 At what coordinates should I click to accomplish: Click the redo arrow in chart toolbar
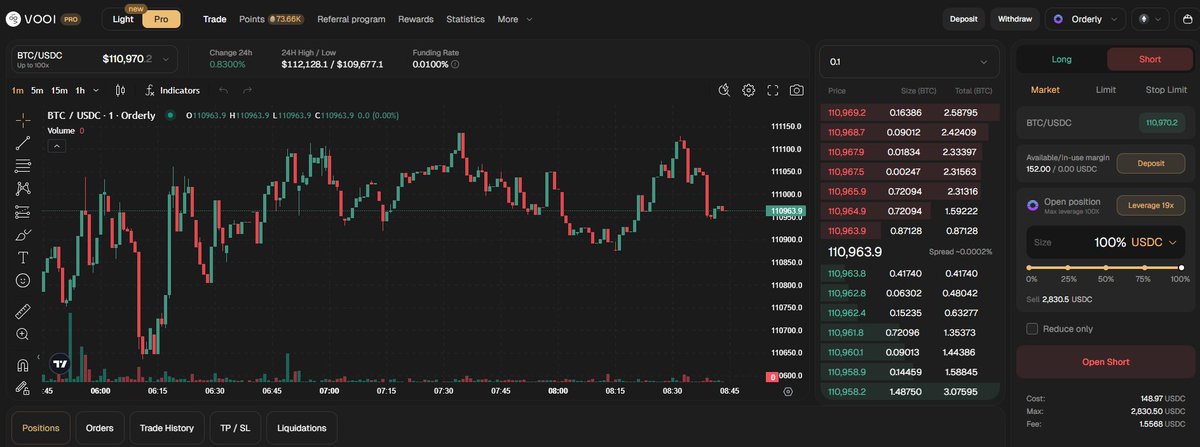click(x=247, y=90)
